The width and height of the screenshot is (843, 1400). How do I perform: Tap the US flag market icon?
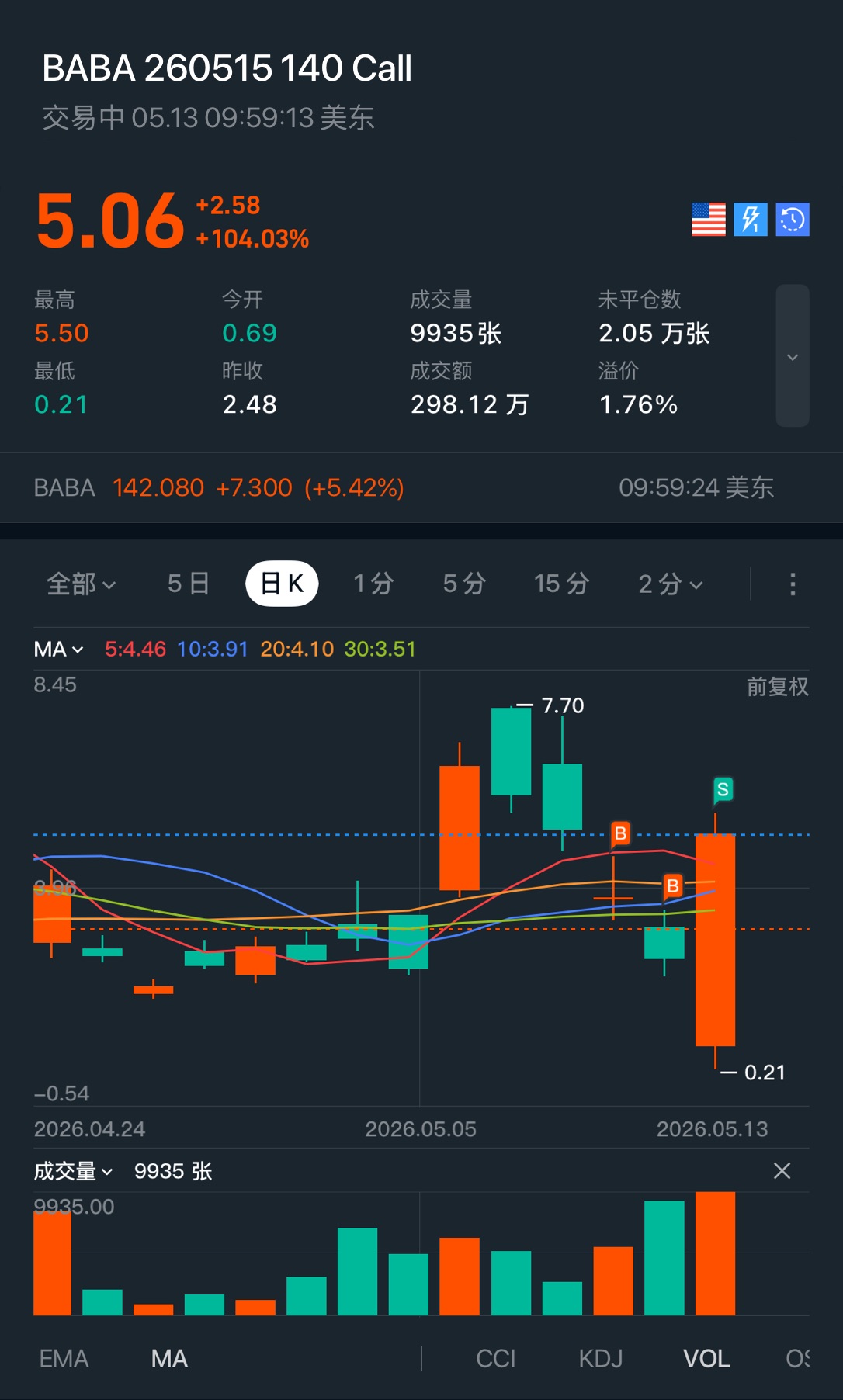pyautogui.click(x=709, y=220)
